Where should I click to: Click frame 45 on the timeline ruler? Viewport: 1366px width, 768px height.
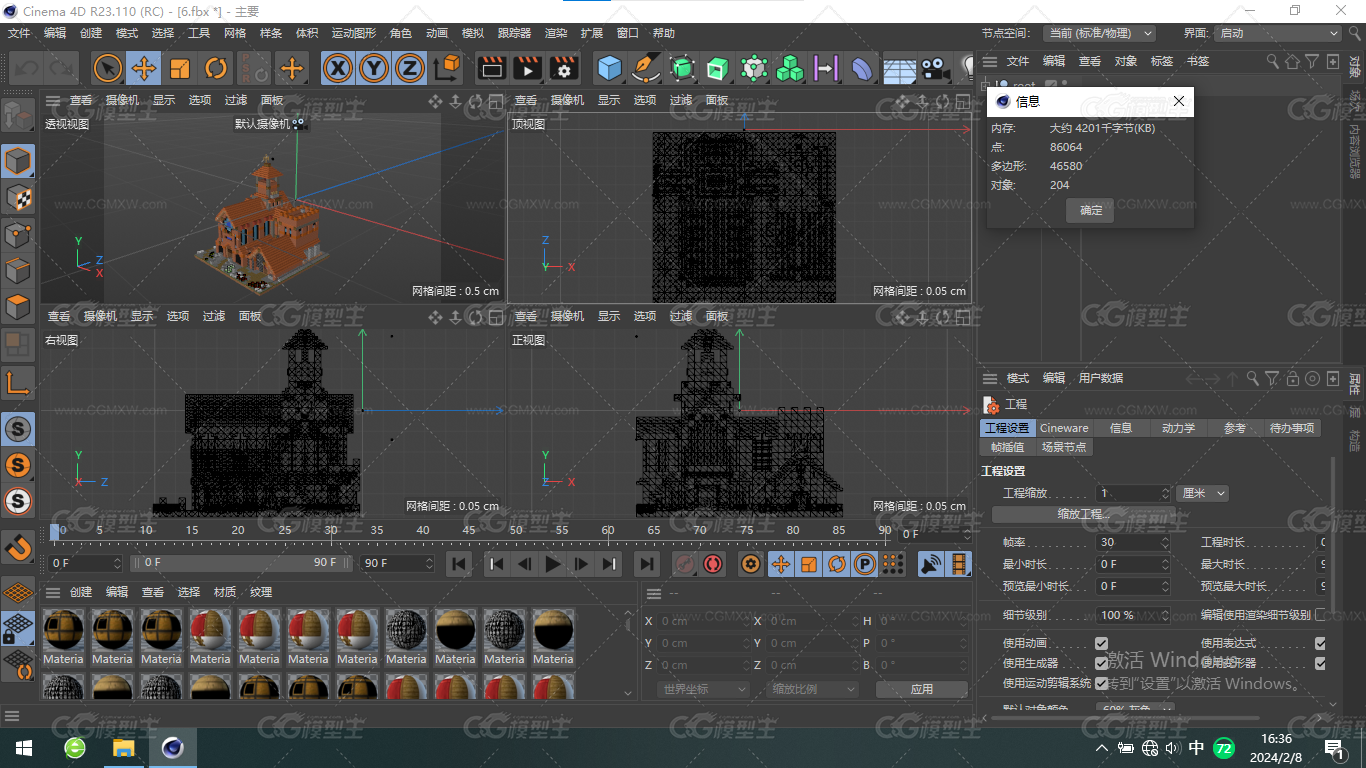(x=469, y=530)
